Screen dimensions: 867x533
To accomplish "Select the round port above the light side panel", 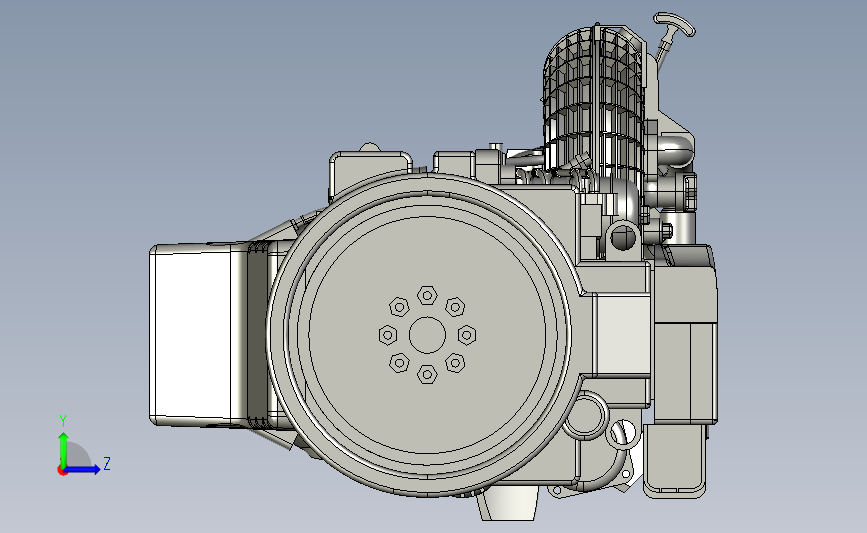I will [x=623, y=237].
